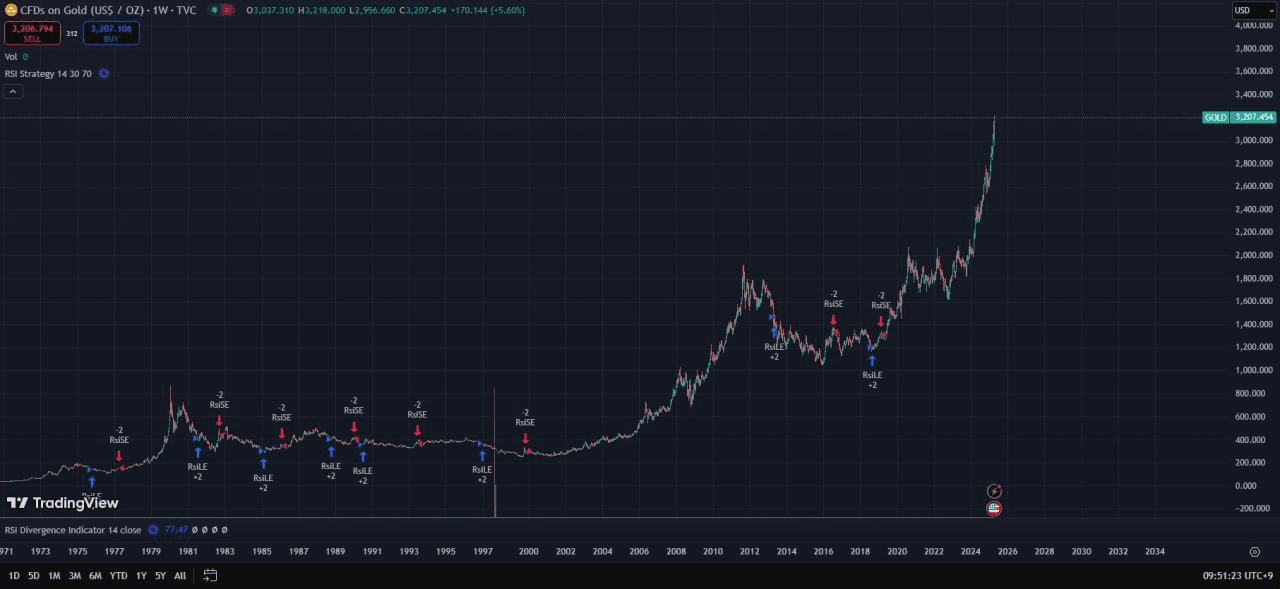Image resolution: width=1280 pixels, height=589 pixels.
Task: Click the US flag event marker
Action: pos(994,508)
